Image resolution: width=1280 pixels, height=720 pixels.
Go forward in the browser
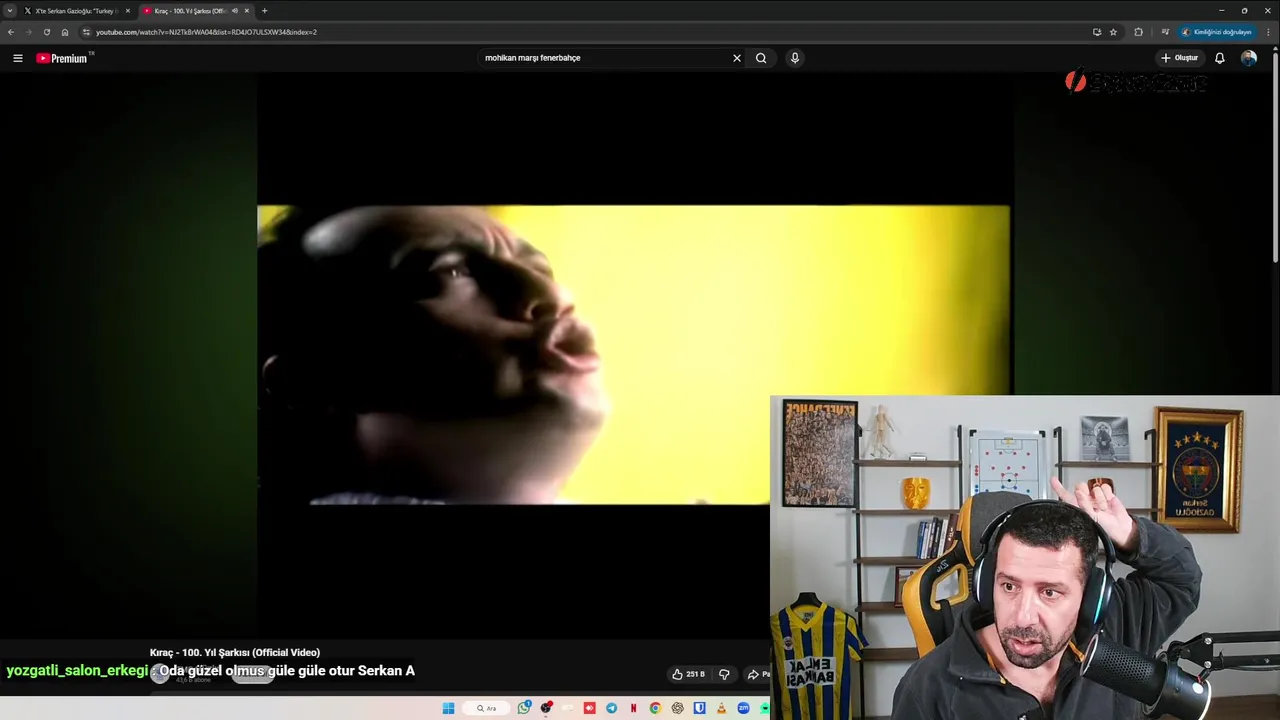click(x=28, y=32)
